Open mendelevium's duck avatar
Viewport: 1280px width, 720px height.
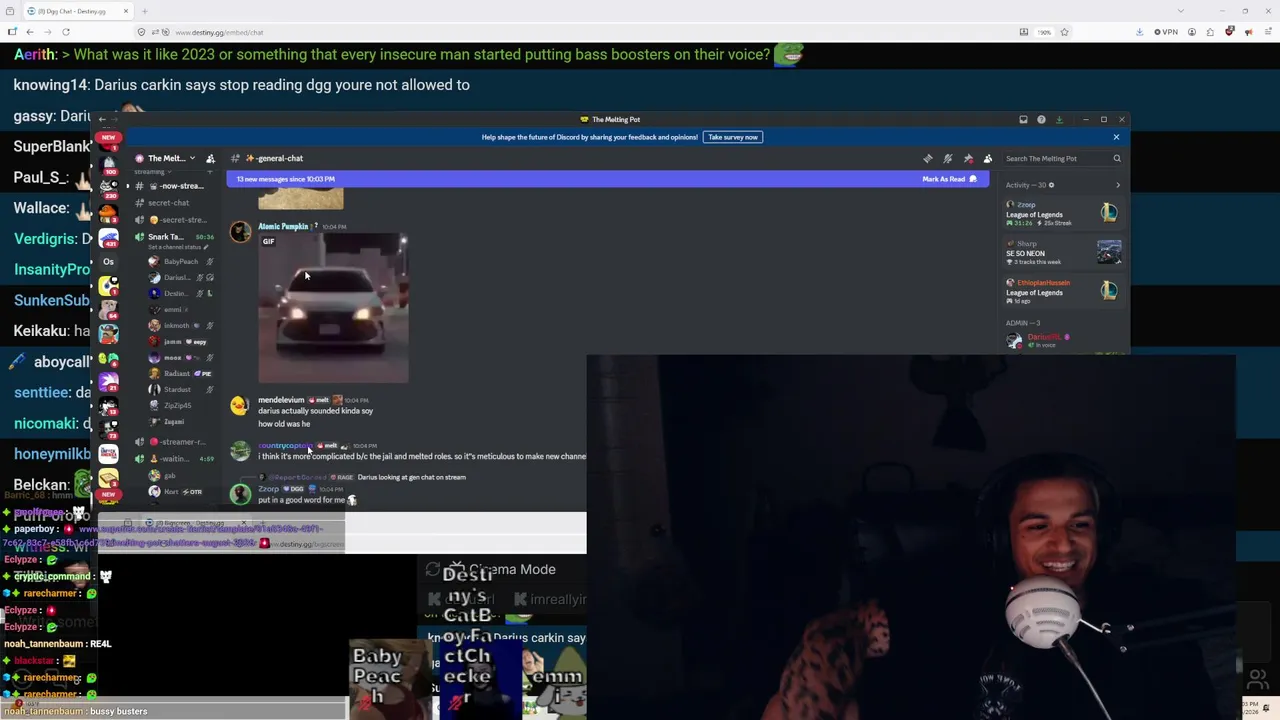click(240, 405)
